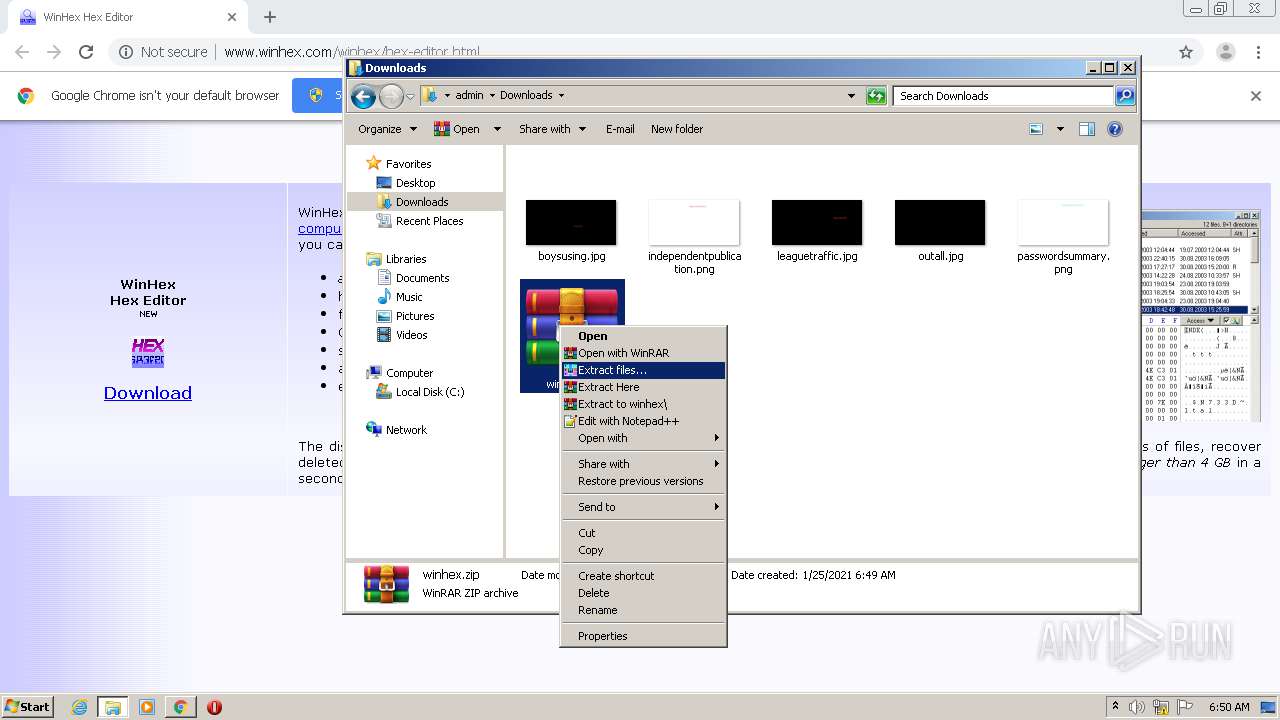Click the Search Downloads field
The image size is (1280, 720).
(1003, 96)
